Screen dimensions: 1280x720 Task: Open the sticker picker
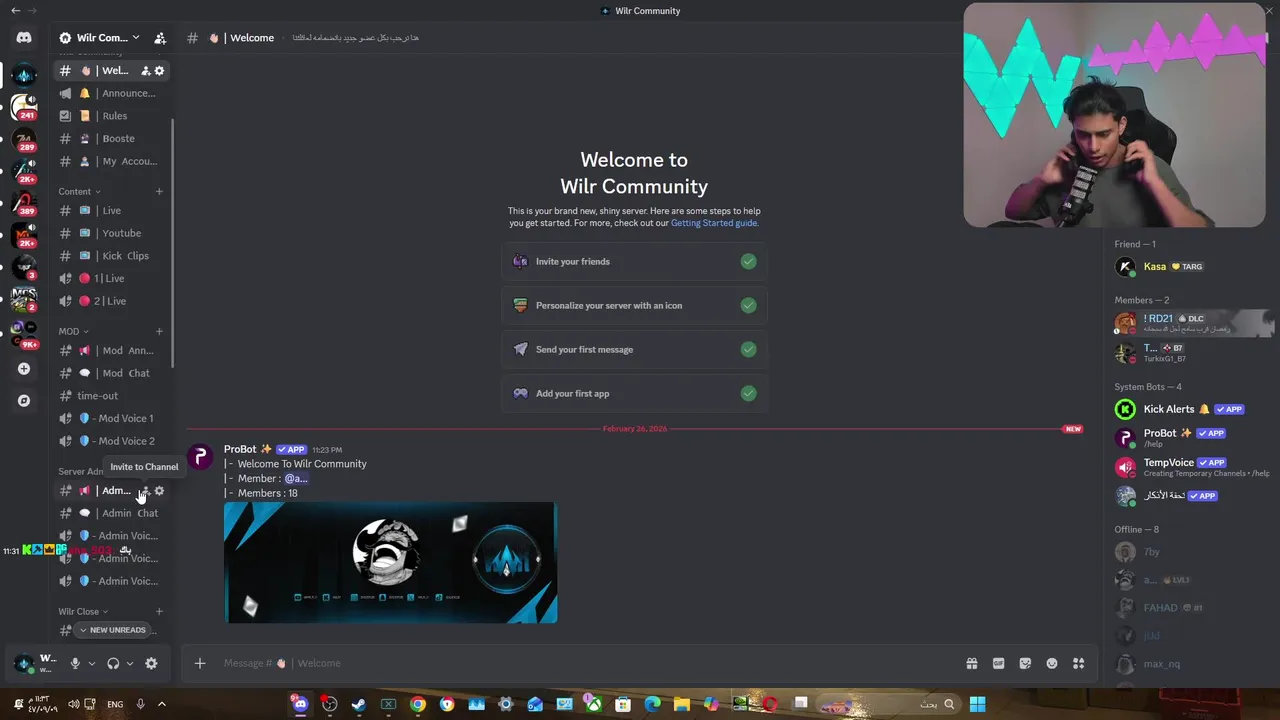coord(1025,663)
